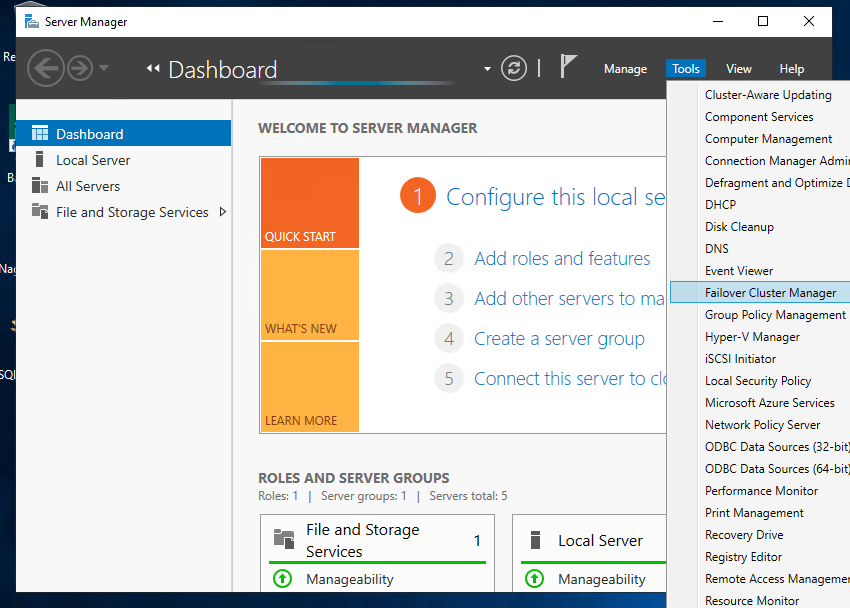Launch Failover Cluster Manager
Viewport: 850px width, 608px height.
pyautogui.click(x=760, y=293)
